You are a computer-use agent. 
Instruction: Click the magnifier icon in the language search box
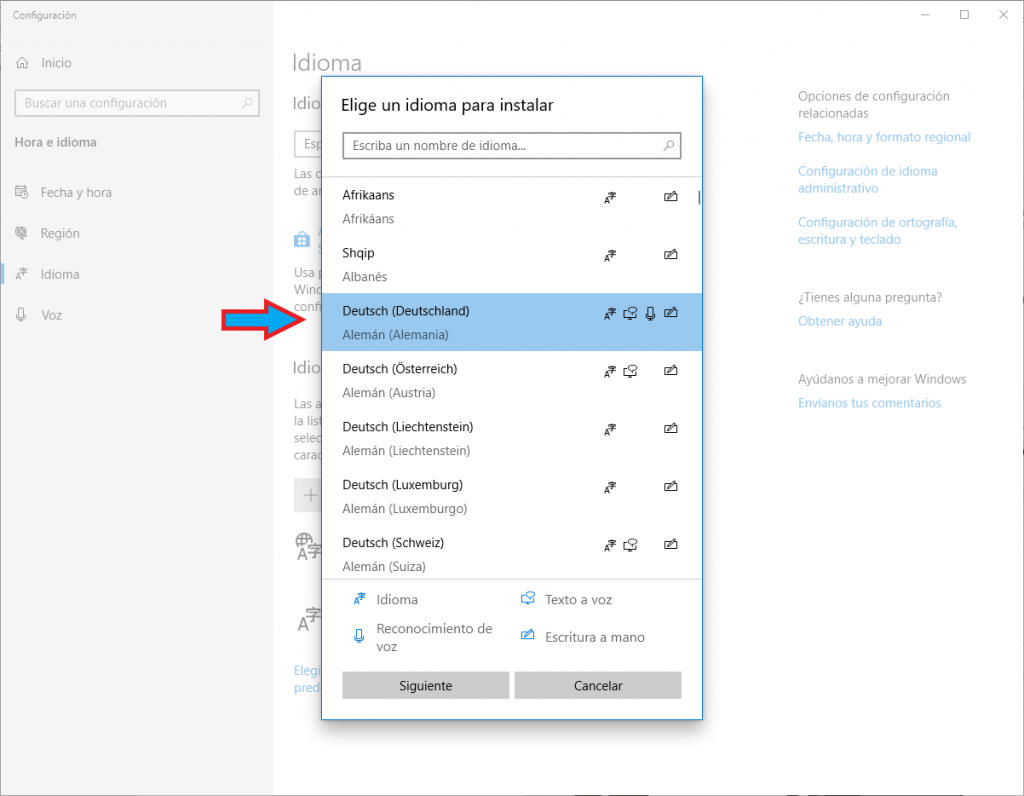pos(670,146)
